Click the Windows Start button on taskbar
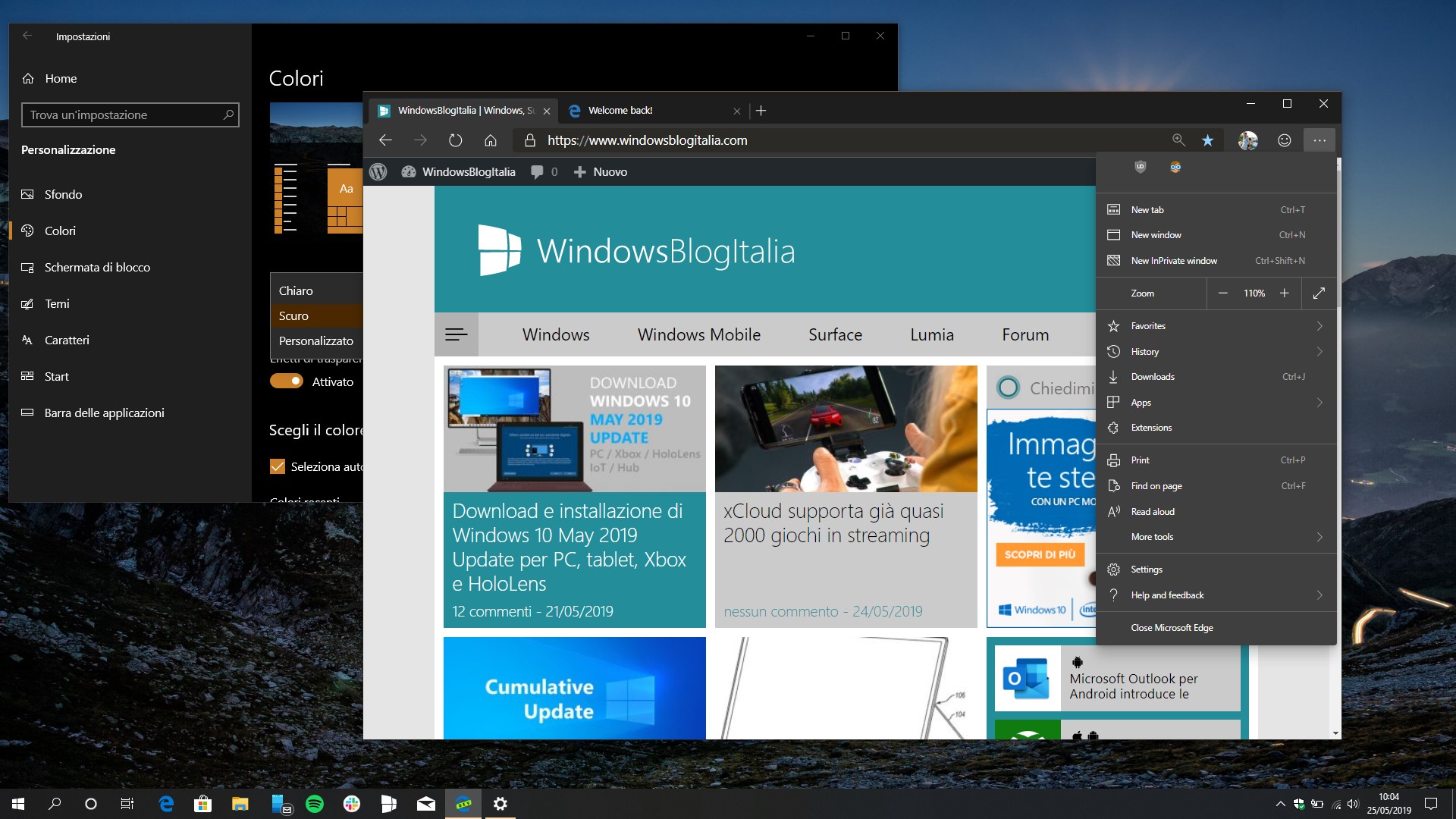The height and width of the screenshot is (819, 1456). [18, 804]
